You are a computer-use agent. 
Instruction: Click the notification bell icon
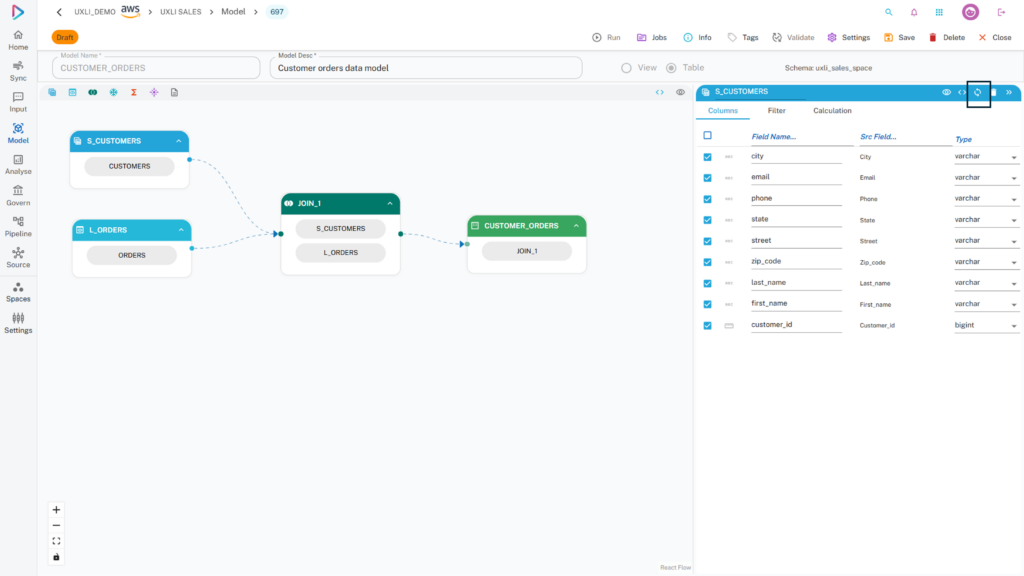914,12
